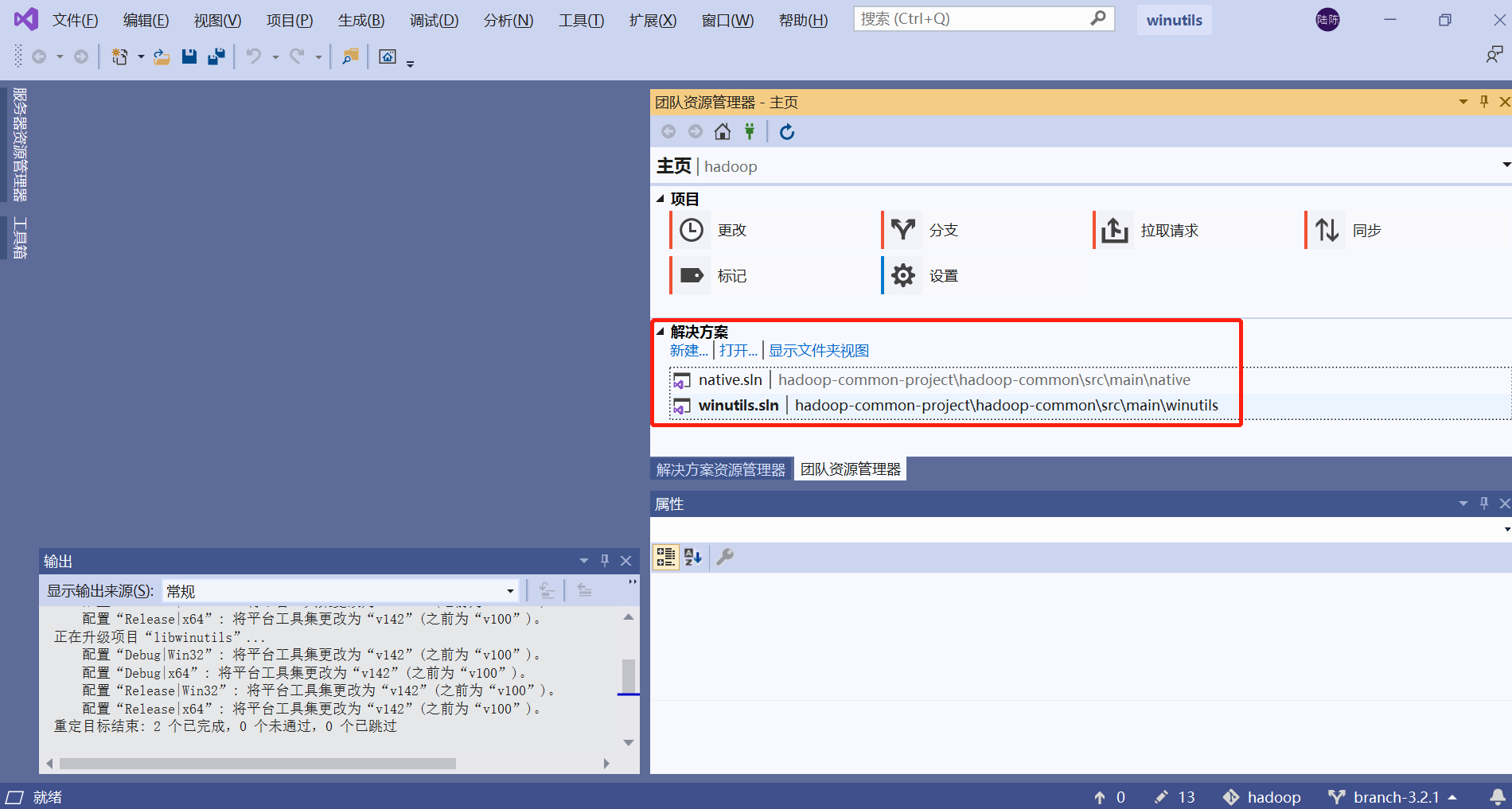Image resolution: width=1512 pixels, height=809 pixels.
Task: Click the hadoop repository status item
Action: [1262, 797]
